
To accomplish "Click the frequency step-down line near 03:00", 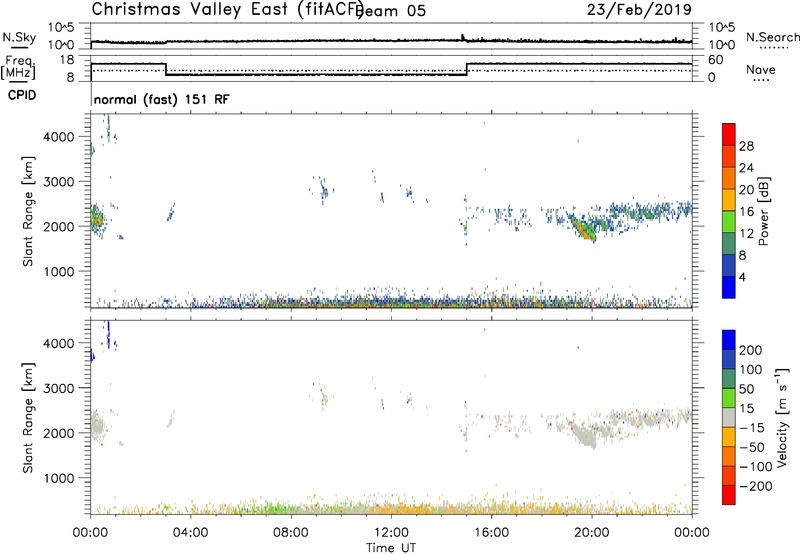I will tap(166, 69).
